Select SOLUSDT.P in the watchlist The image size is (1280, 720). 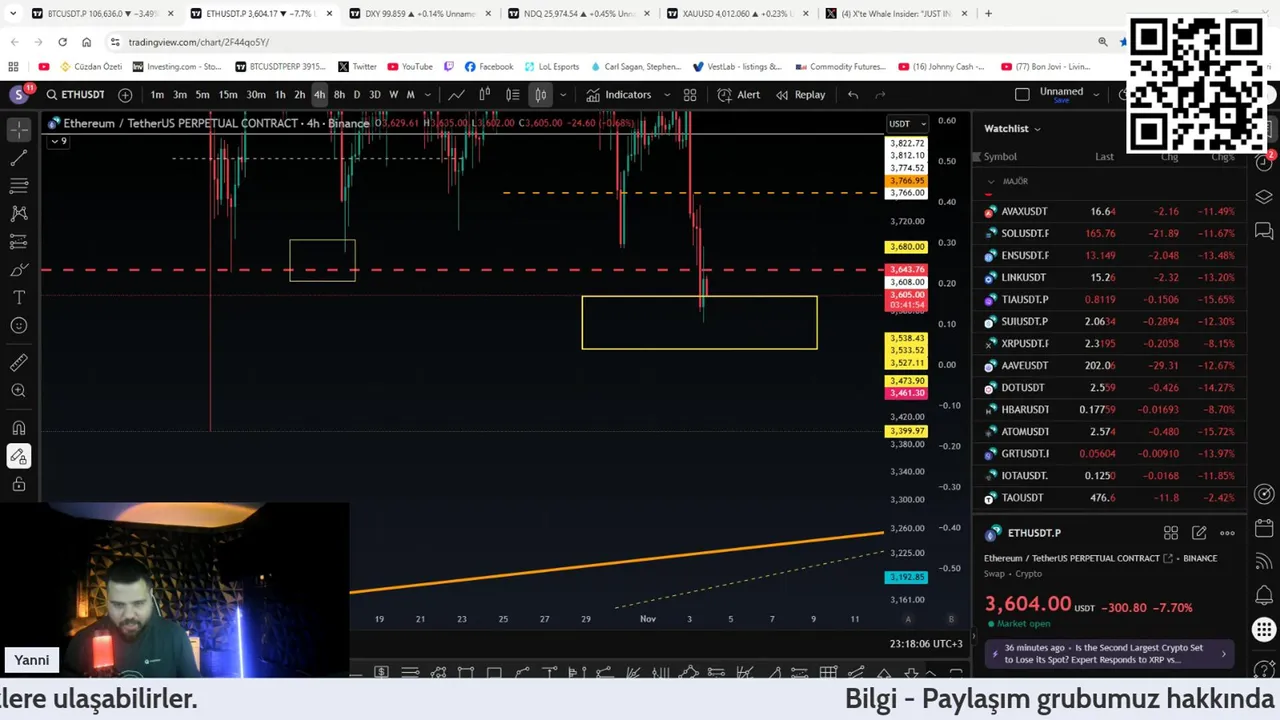coord(1112,234)
